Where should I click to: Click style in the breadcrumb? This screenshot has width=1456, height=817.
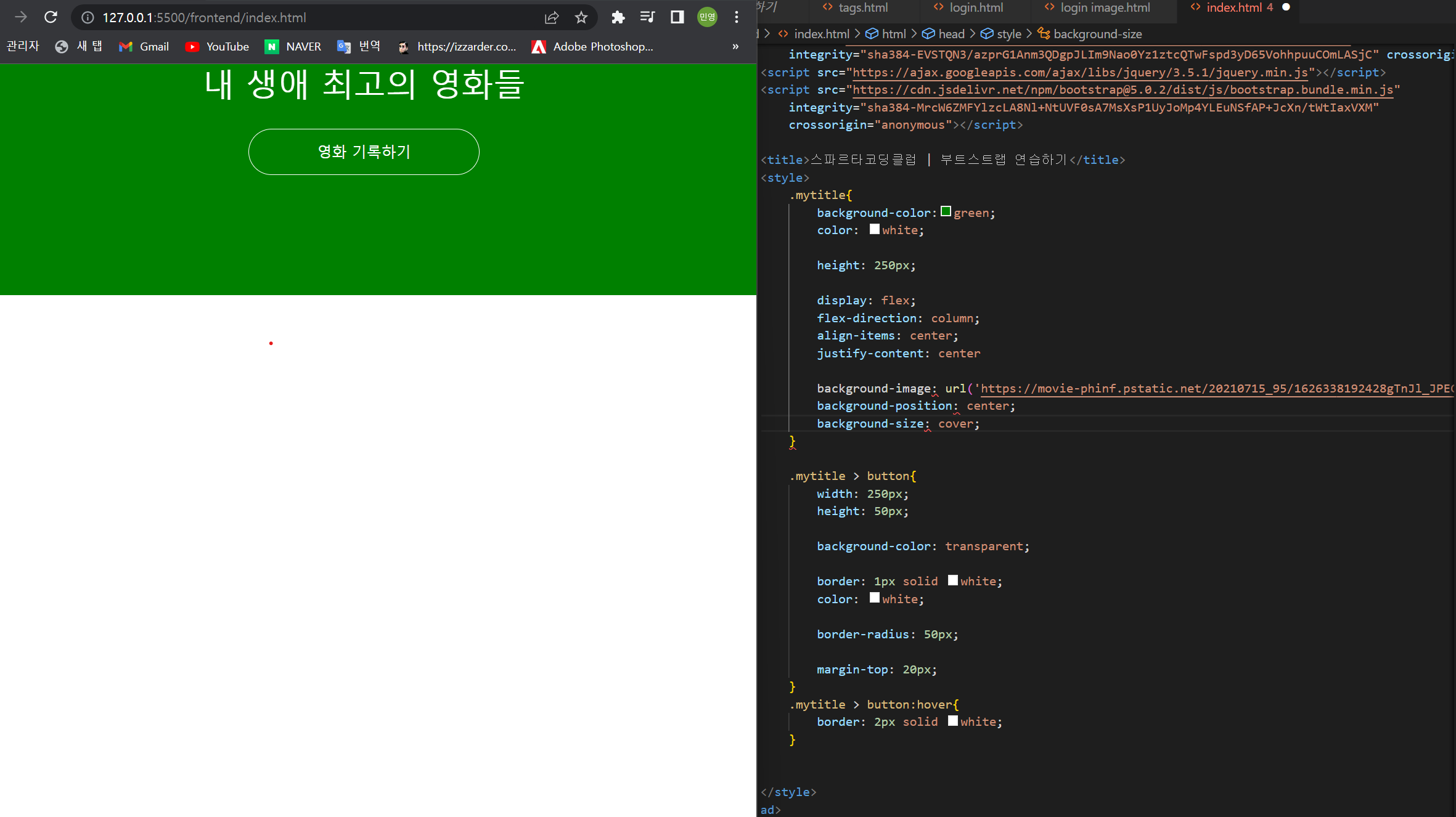[x=1001, y=34]
